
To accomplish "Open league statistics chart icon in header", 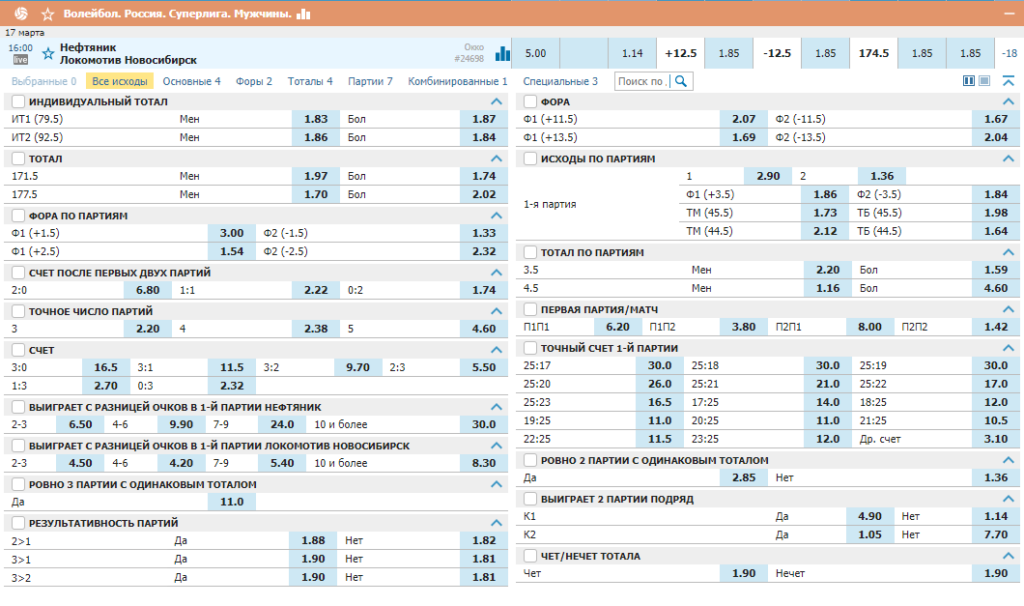I will tap(304, 14).
